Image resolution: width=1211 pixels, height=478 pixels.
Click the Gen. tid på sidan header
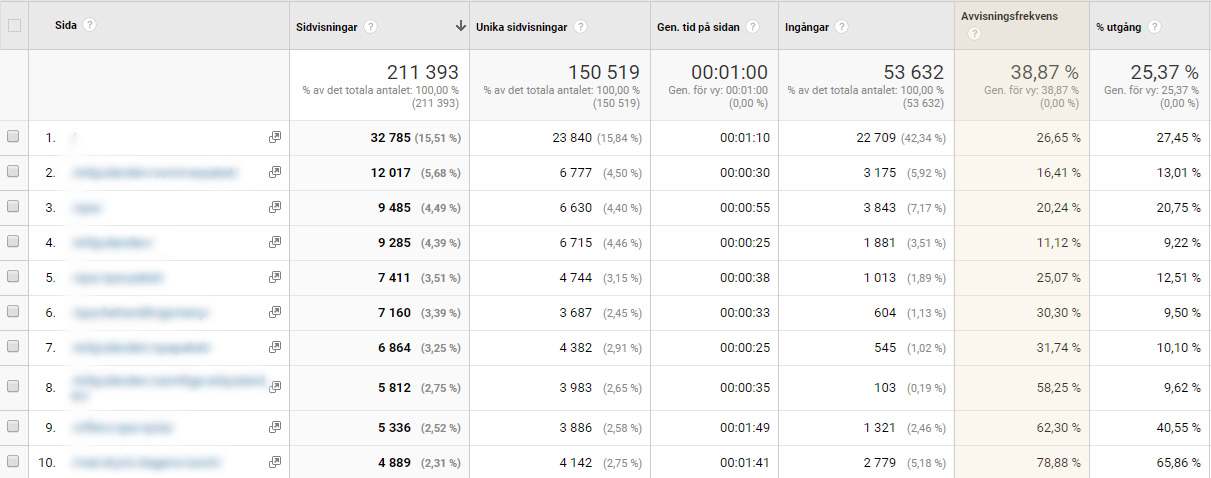click(698, 27)
